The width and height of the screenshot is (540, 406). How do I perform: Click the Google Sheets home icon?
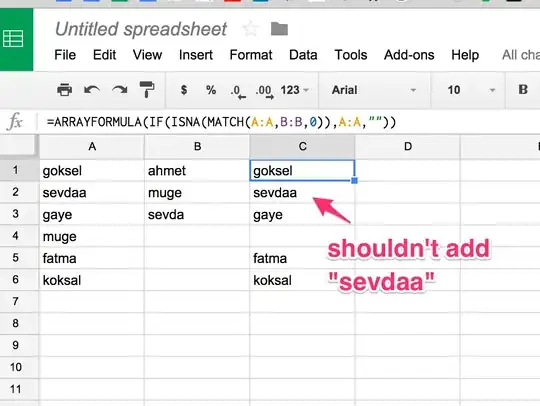(13, 39)
